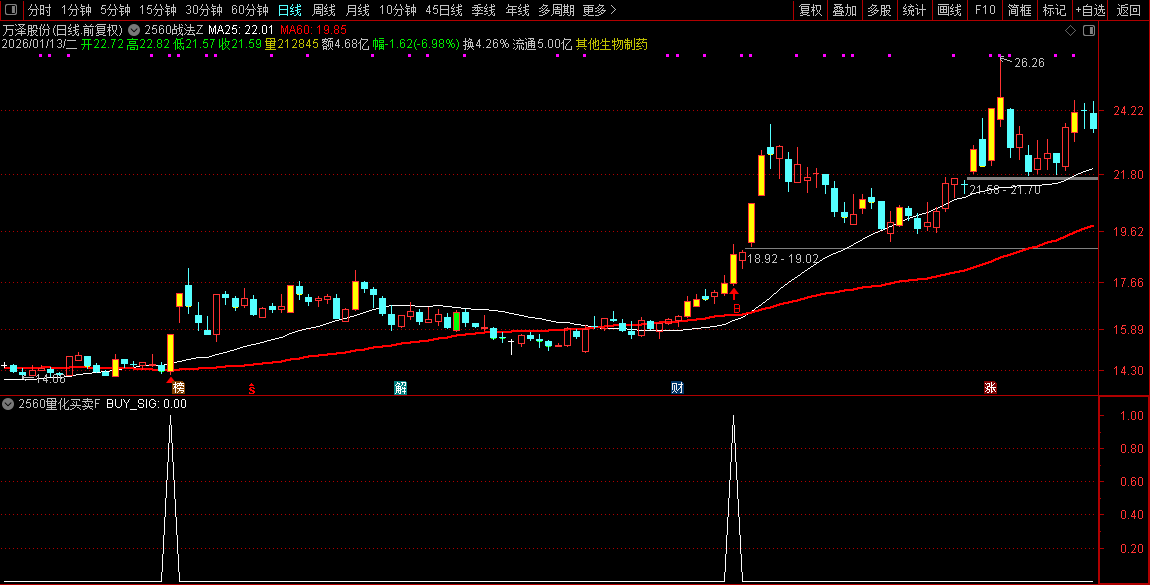Click the 21.58 - 21.70 gap label
Image resolution: width=1150 pixels, height=585 pixels.
pos(1005,190)
